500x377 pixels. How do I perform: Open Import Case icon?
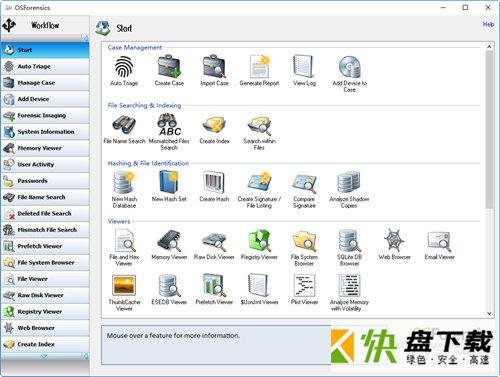[214, 66]
